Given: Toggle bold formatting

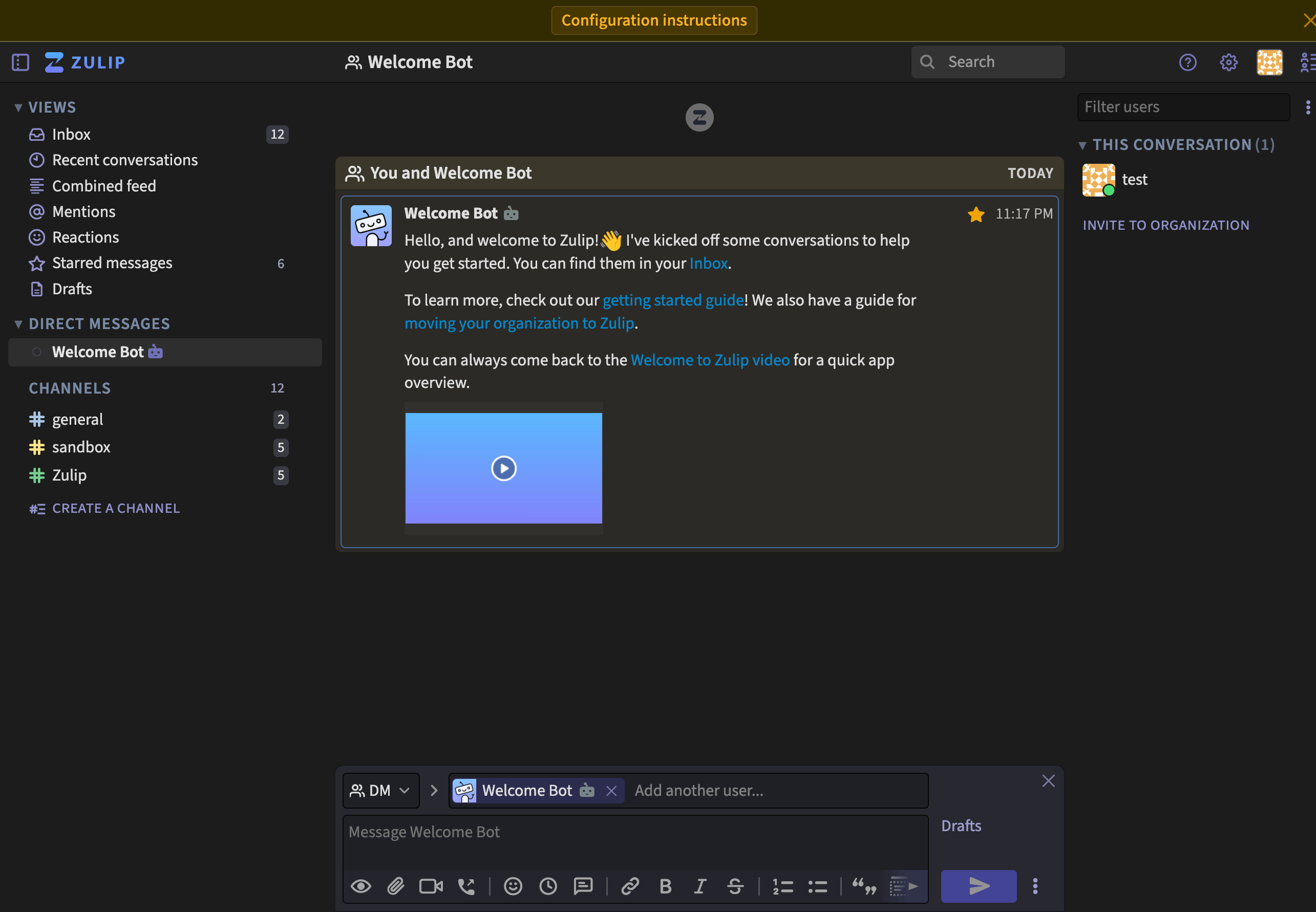Looking at the screenshot, I should 666,886.
